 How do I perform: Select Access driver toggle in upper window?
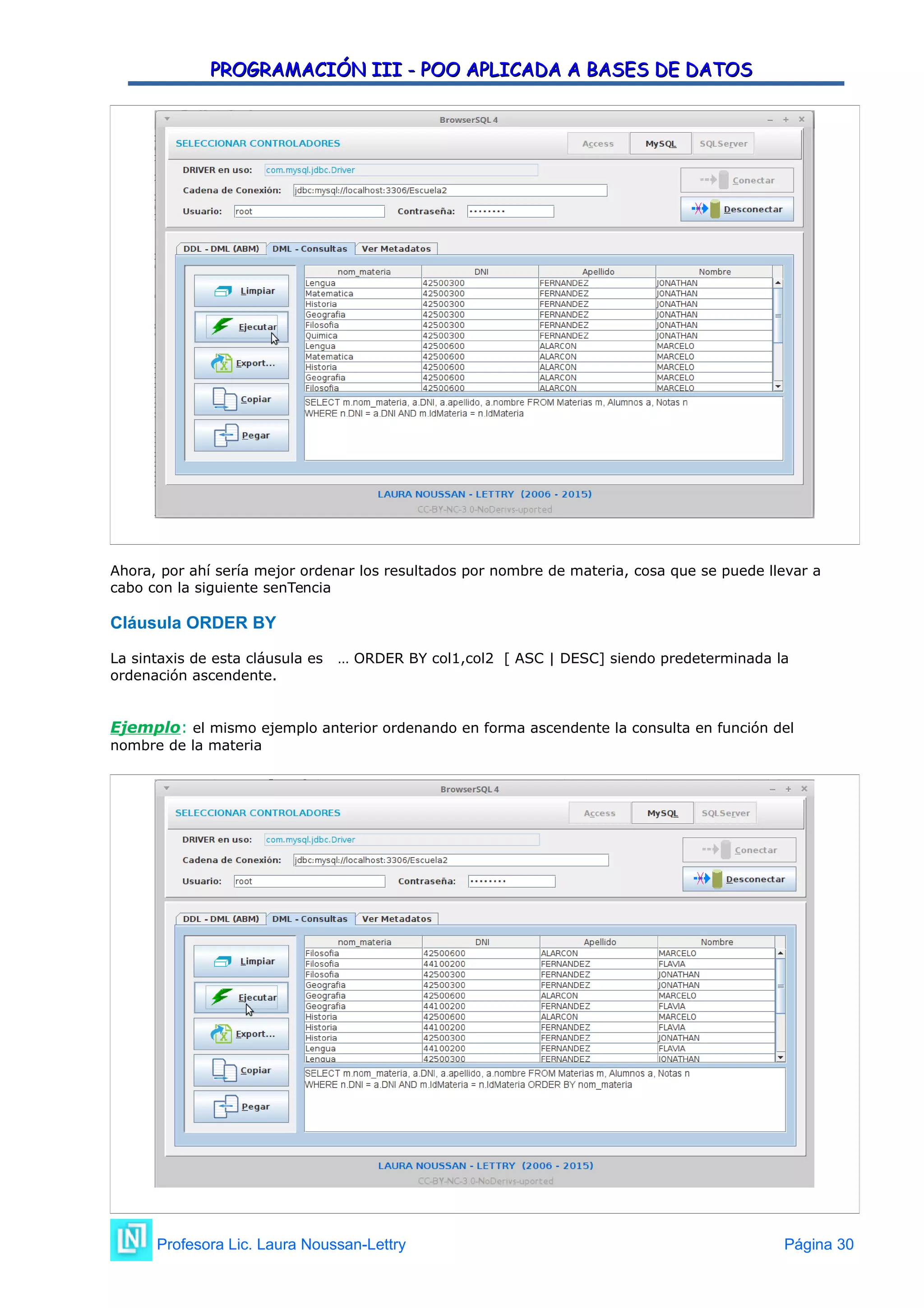point(598,144)
